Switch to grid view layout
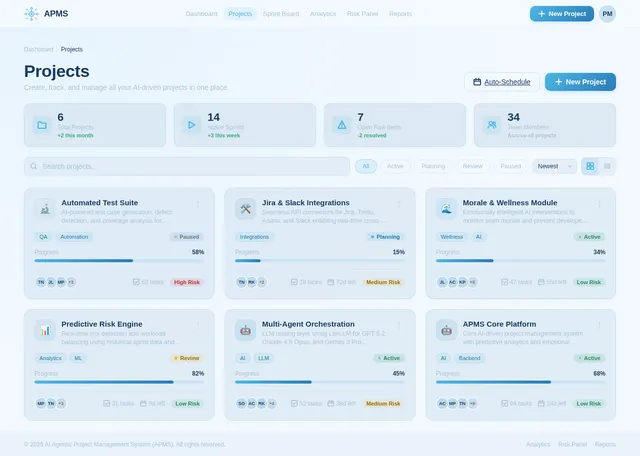The width and height of the screenshot is (640, 456). (590, 166)
